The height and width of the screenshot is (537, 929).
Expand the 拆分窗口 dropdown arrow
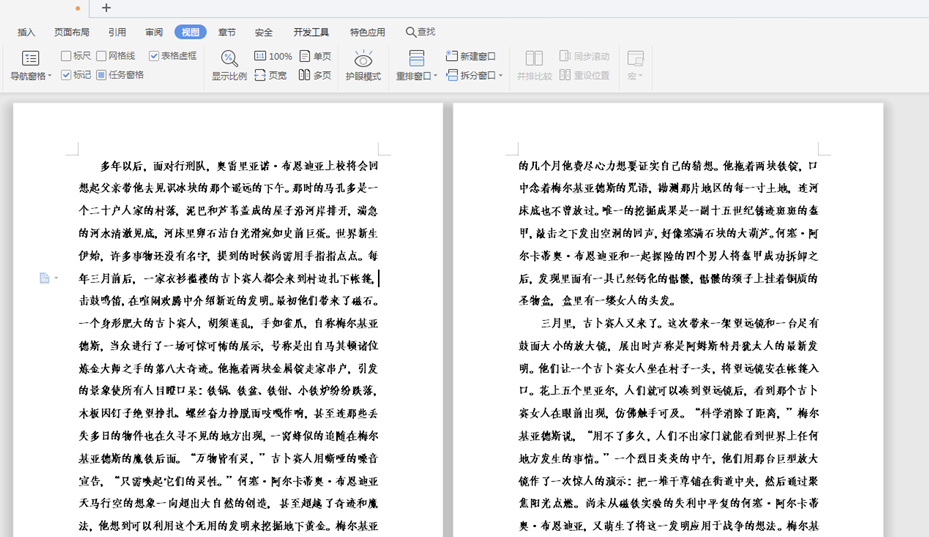[501, 76]
